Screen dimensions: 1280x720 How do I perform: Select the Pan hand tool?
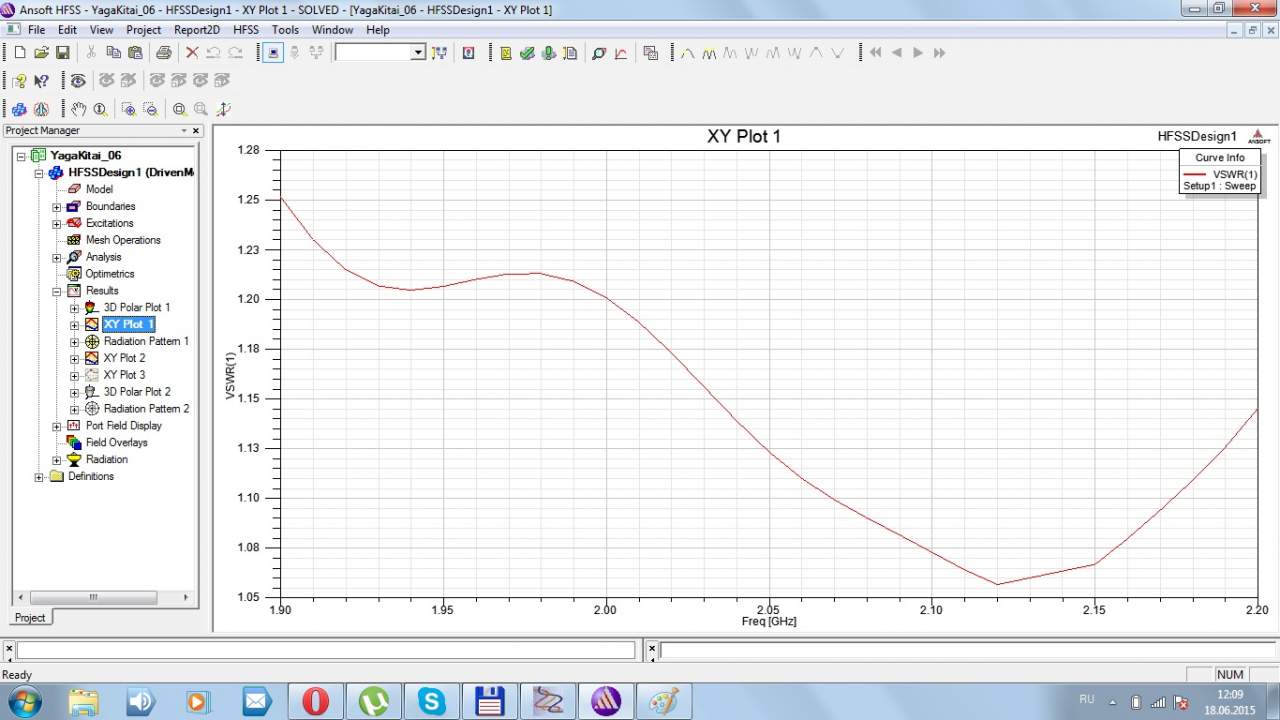[78, 109]
